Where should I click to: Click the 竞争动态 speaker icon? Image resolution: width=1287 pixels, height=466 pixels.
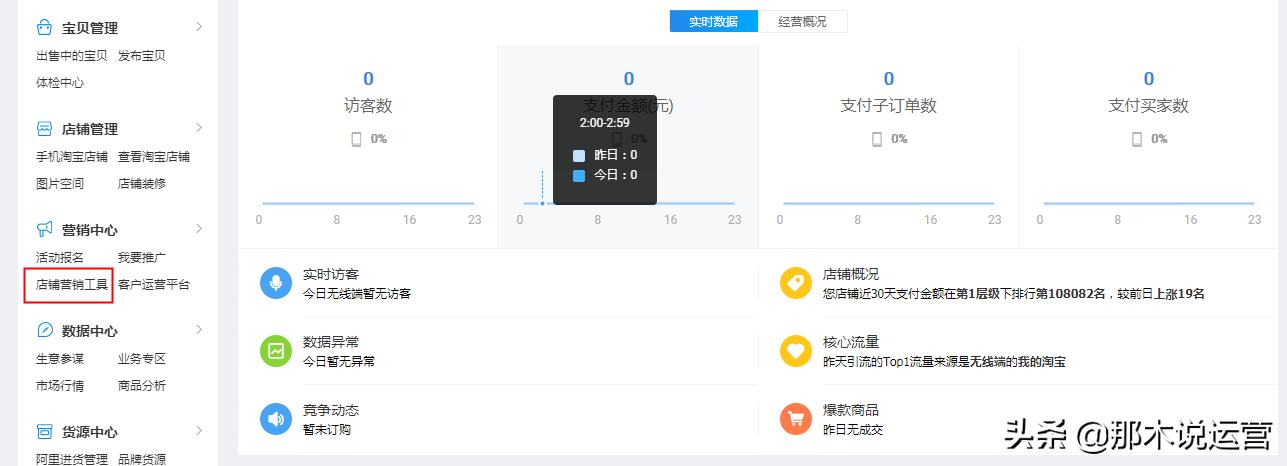(x=276, y=419)
